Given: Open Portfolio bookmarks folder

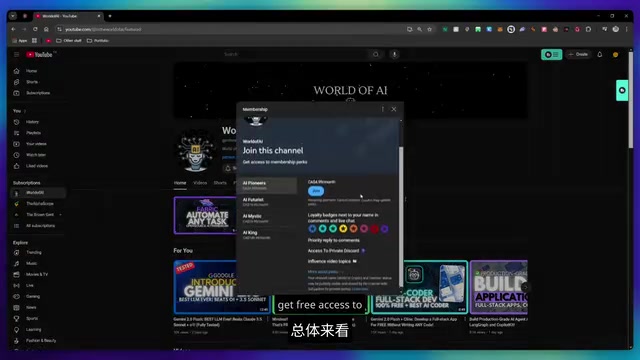Looking at the screenshot, I should point(98,40).
